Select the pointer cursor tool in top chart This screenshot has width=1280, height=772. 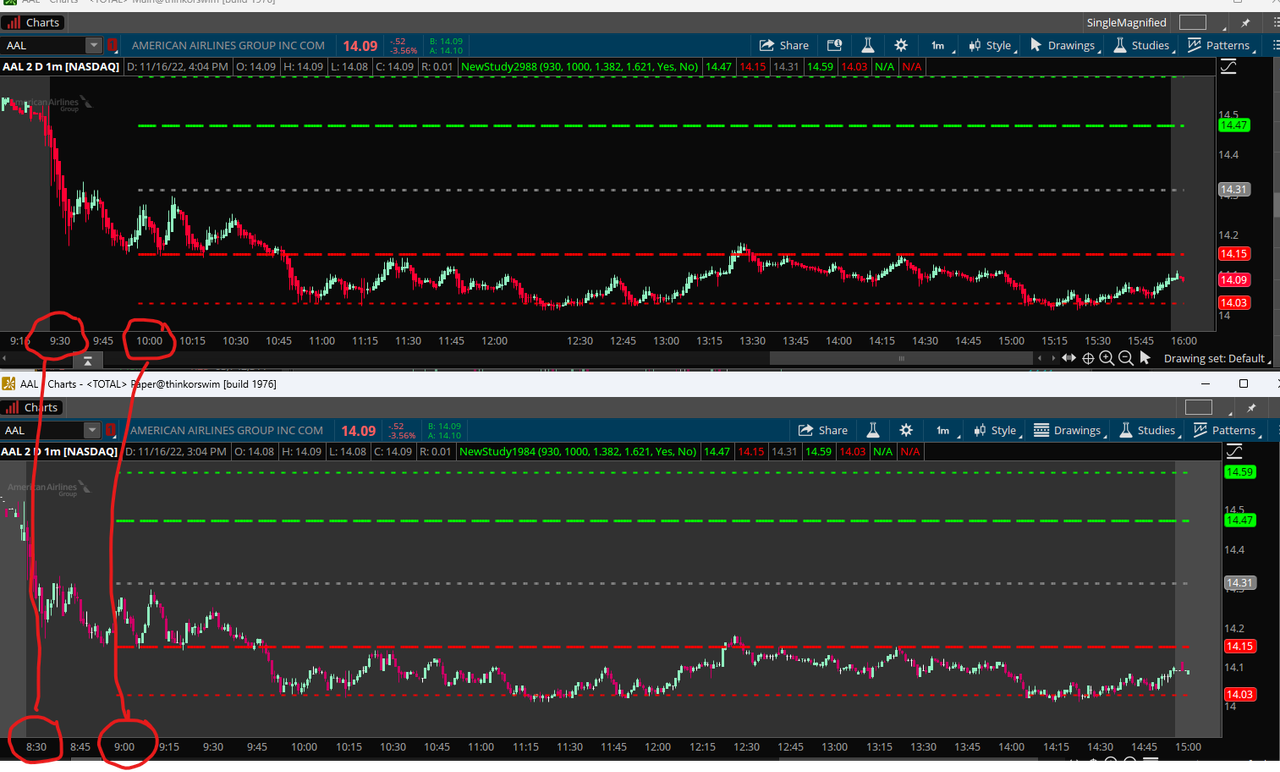click(x=1145, y=358)
